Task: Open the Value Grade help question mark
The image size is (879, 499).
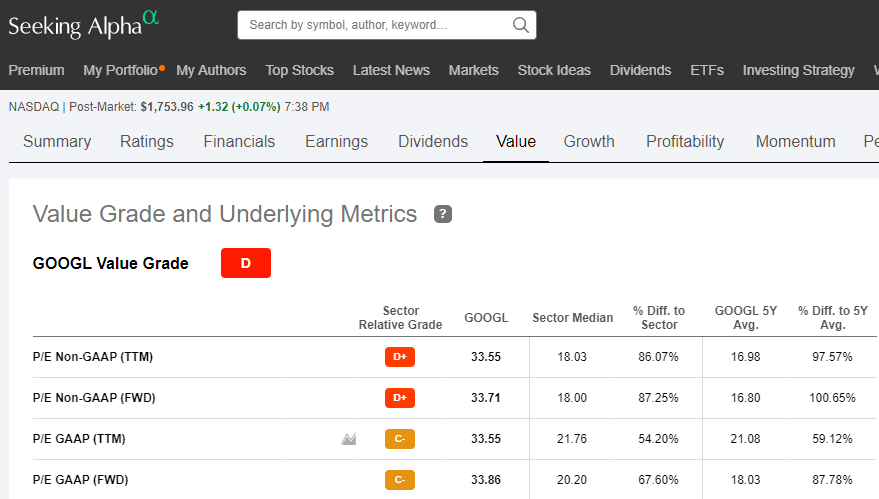Action: click(x=443, y=214)
